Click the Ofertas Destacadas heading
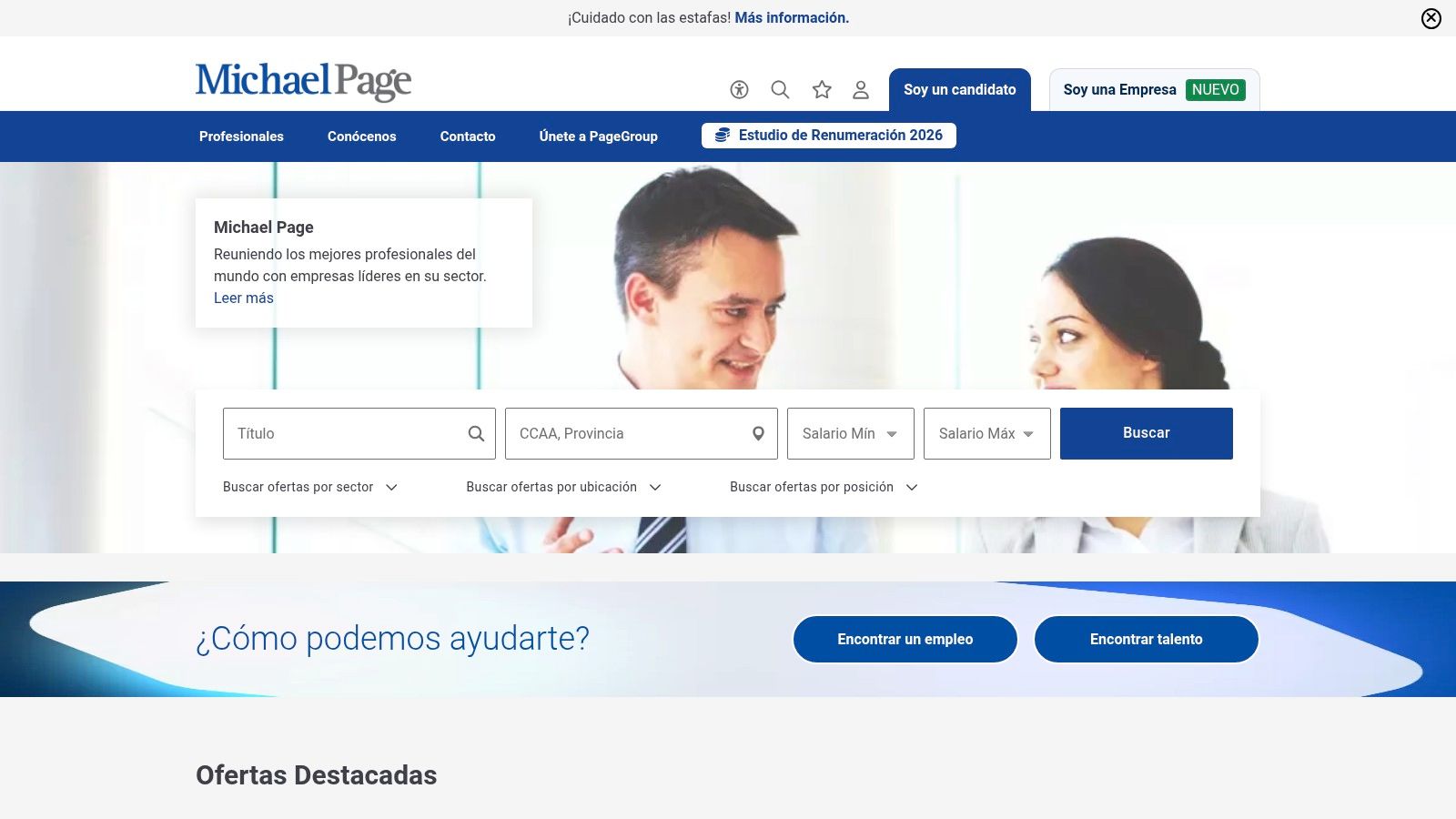This screenshot has height=819, width=1456. point(317,775)
